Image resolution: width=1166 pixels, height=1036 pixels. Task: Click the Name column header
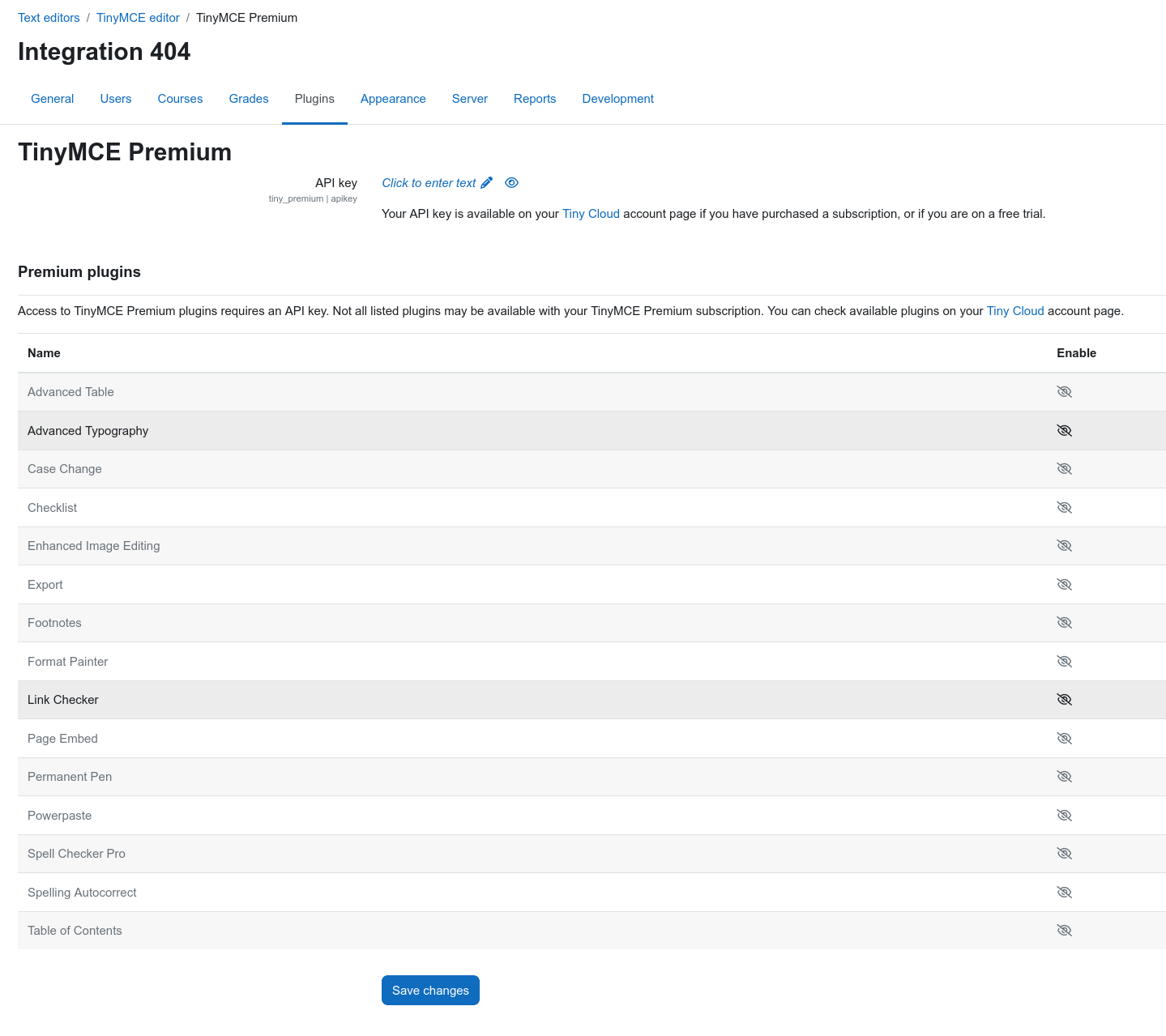(44, 353)
